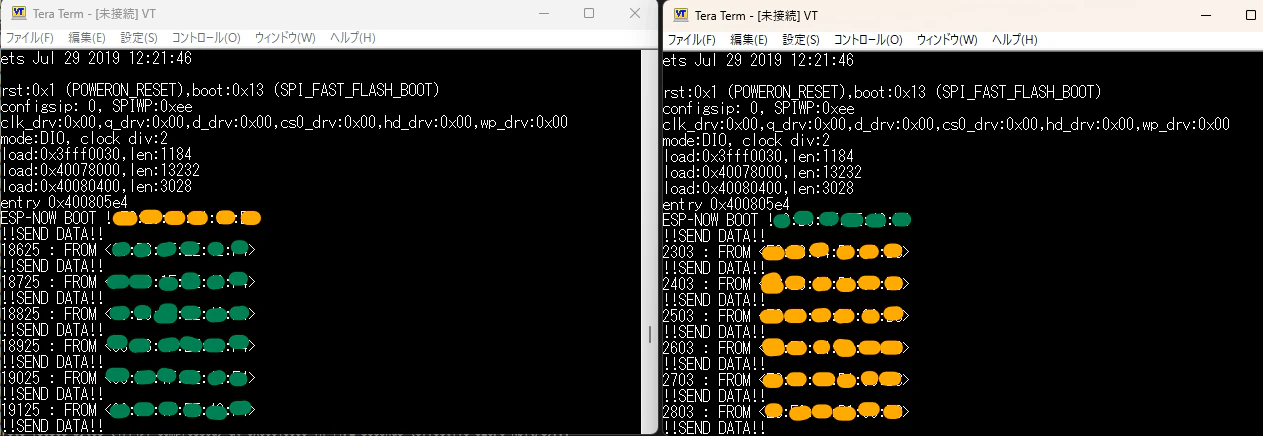
Task: Click the VT icon in left Tera Term title bar
Action: pos(19,13)
